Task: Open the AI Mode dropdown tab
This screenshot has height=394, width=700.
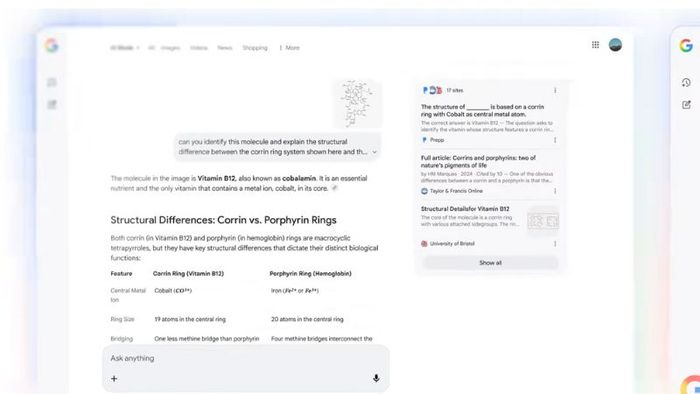Action: click(125, 48)
